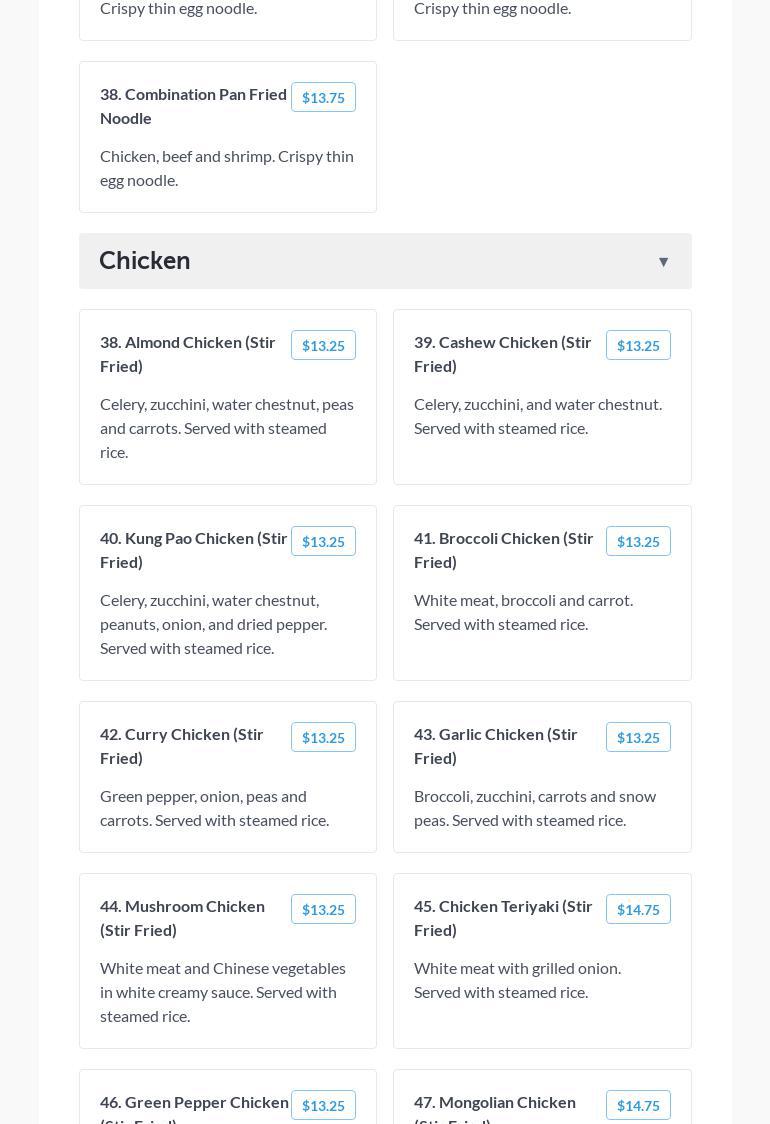Tap the Garlic Chicken $13.25 price
The width and height of the screenshot is (770, 1124).
pyautogui.click(x=638, y=737)
